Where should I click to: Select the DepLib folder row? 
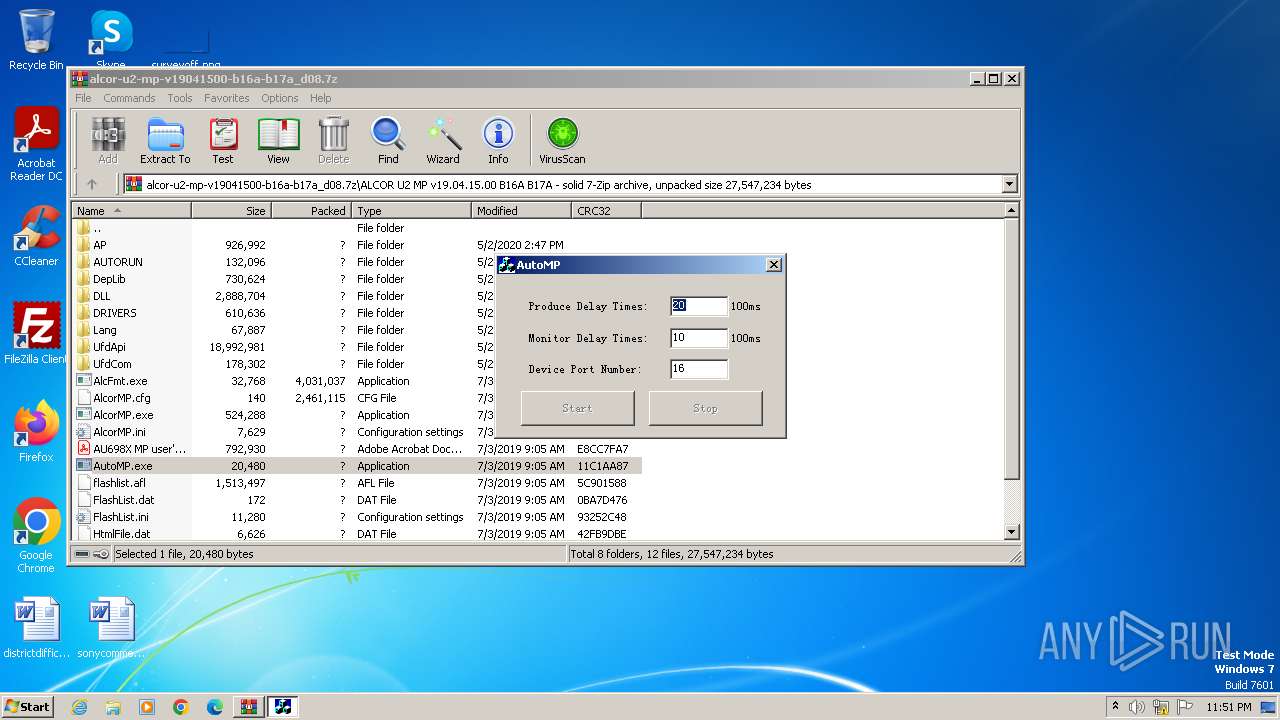point(358,279)
